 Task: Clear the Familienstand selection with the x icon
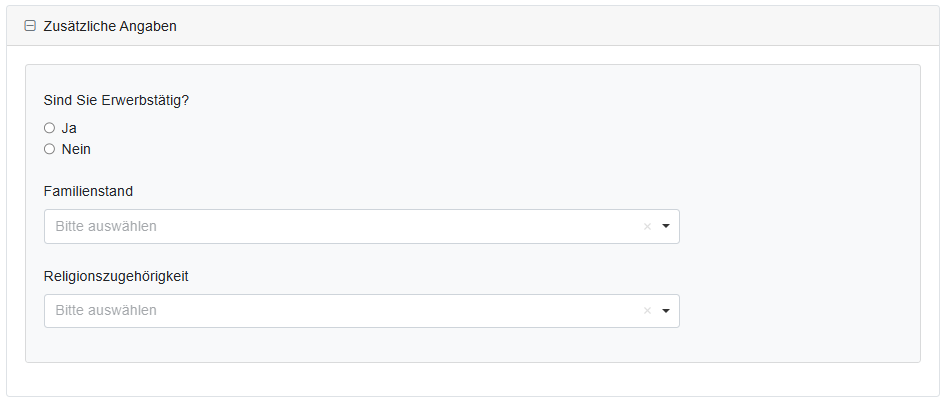[647, 227]
